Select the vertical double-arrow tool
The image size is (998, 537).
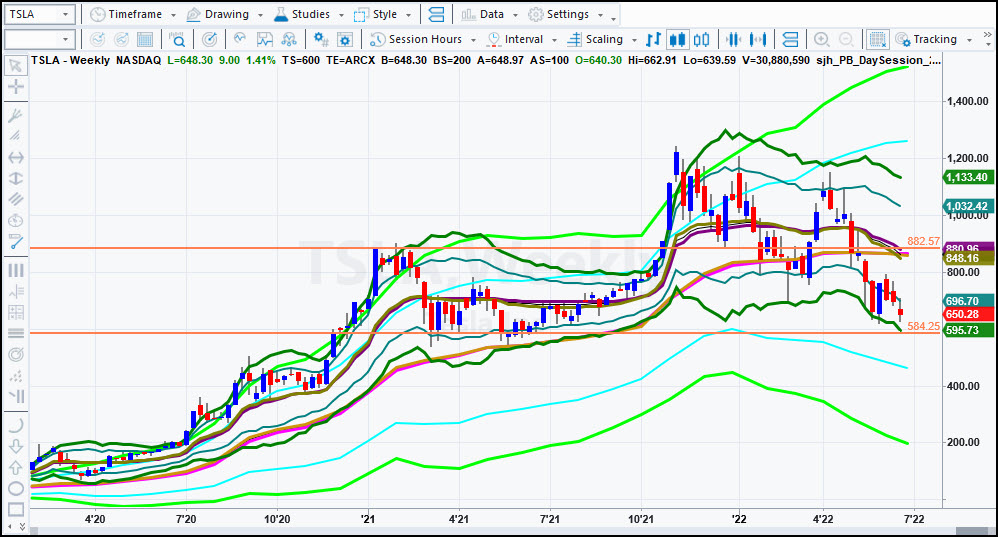pyautogui.click(x=16, y=178)
